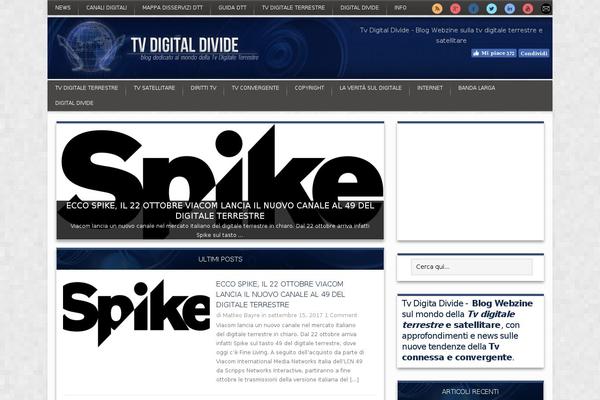This screenshot has width=600, height=400.
Task: Open the DIRITTI TV category
Action: (203, 88)
